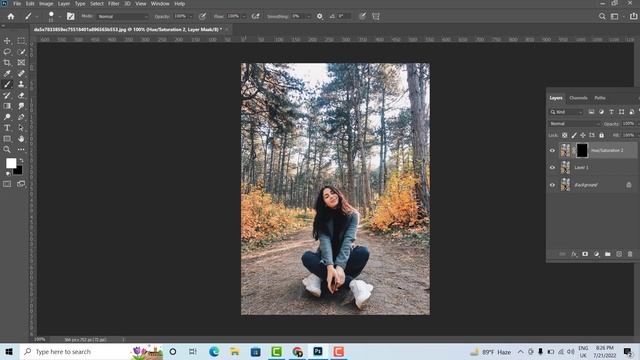Open the layer Kind filter dropdown
Viewport: 640px width, 360px height.
pyautogui.click(x=566, y=112)
